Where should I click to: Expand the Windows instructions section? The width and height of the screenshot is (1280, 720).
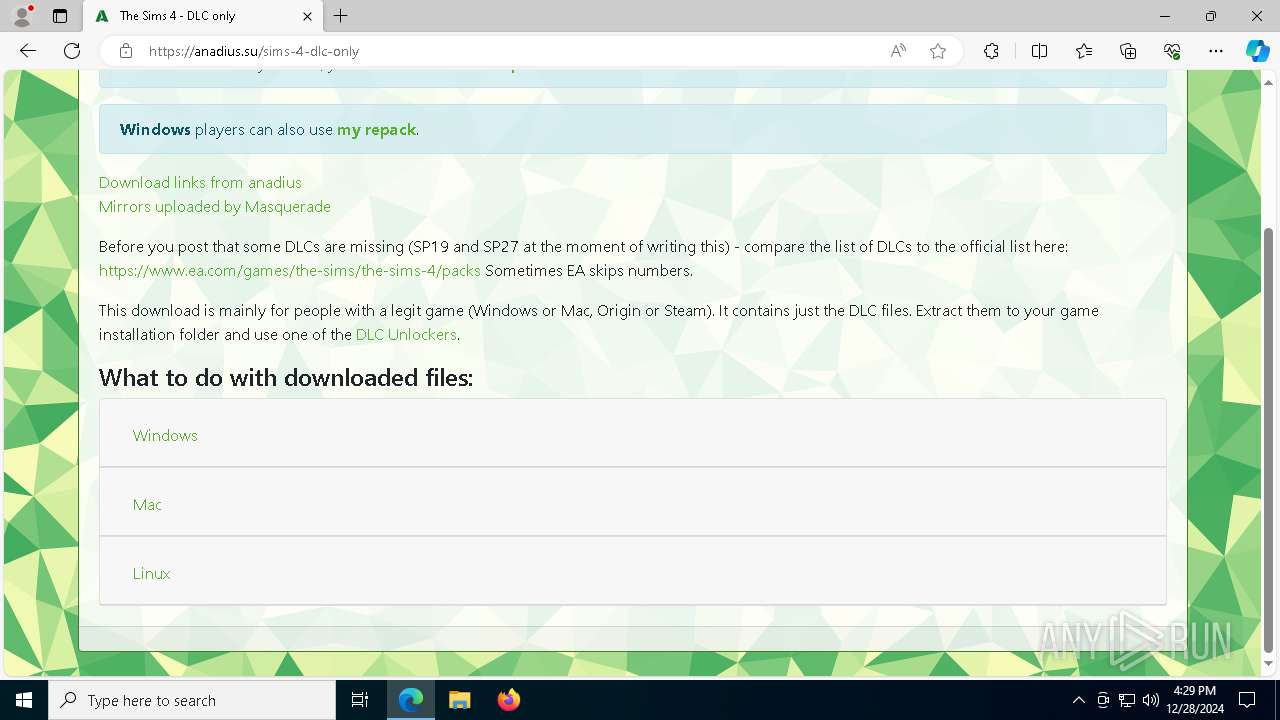[x=633, y=435]
